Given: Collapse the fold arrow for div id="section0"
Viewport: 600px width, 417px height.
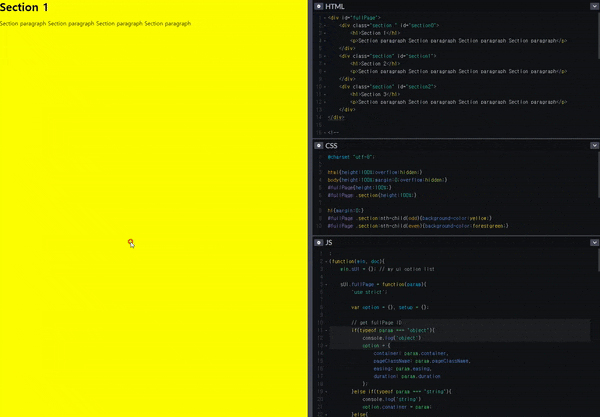Looking at the screenshot, I should (325, 25).
